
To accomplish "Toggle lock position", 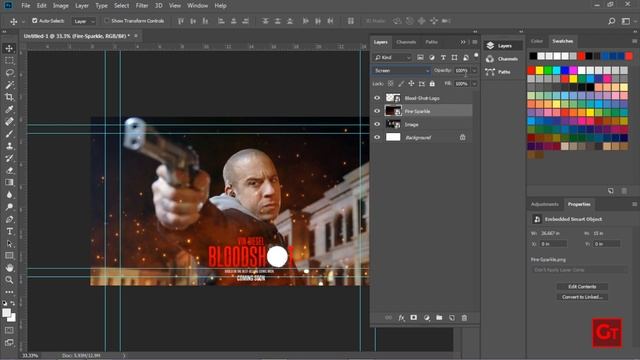I will (x=411, y=84).
